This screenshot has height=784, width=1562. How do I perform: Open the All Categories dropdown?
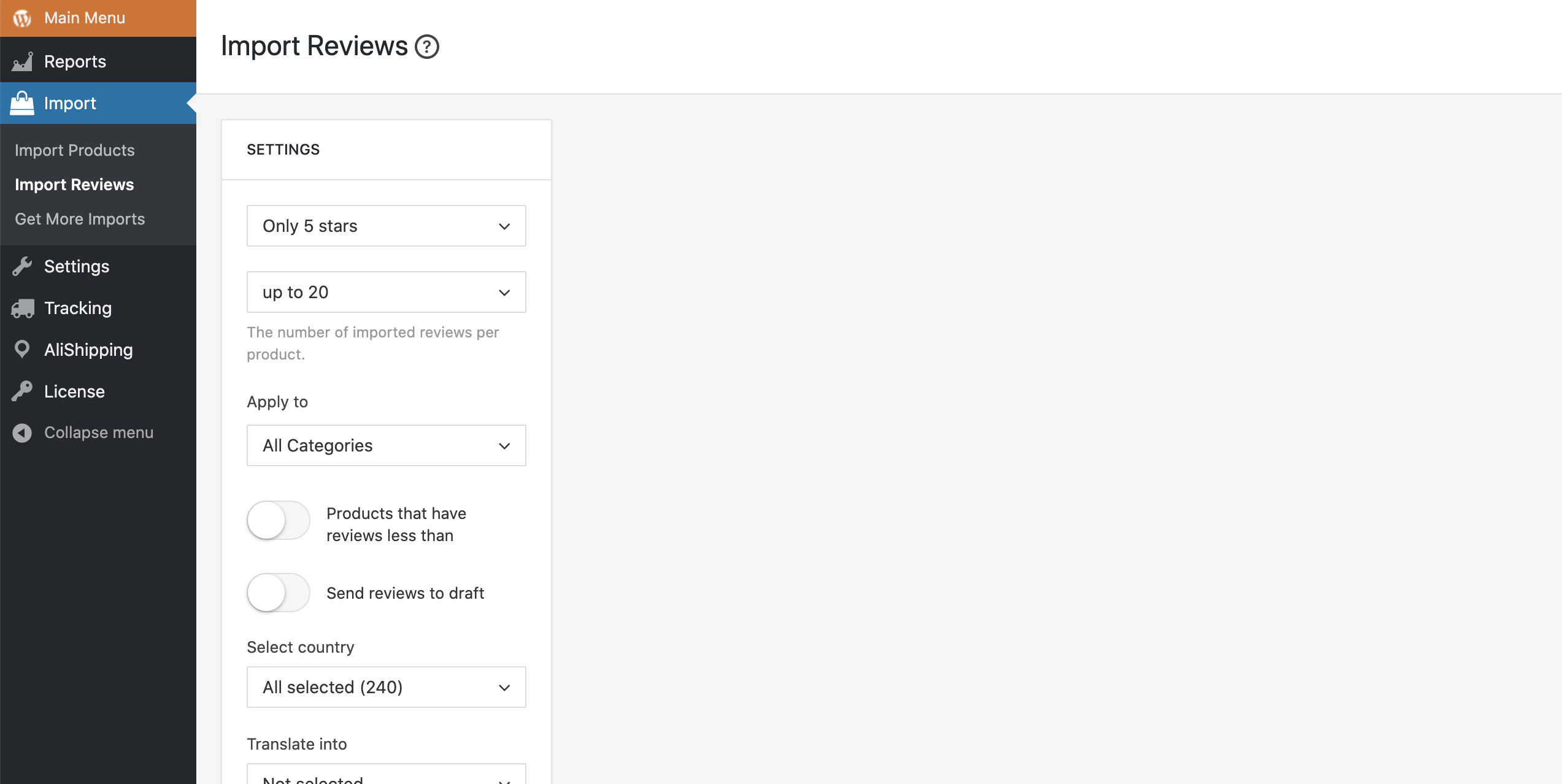(x=387, y=445)
